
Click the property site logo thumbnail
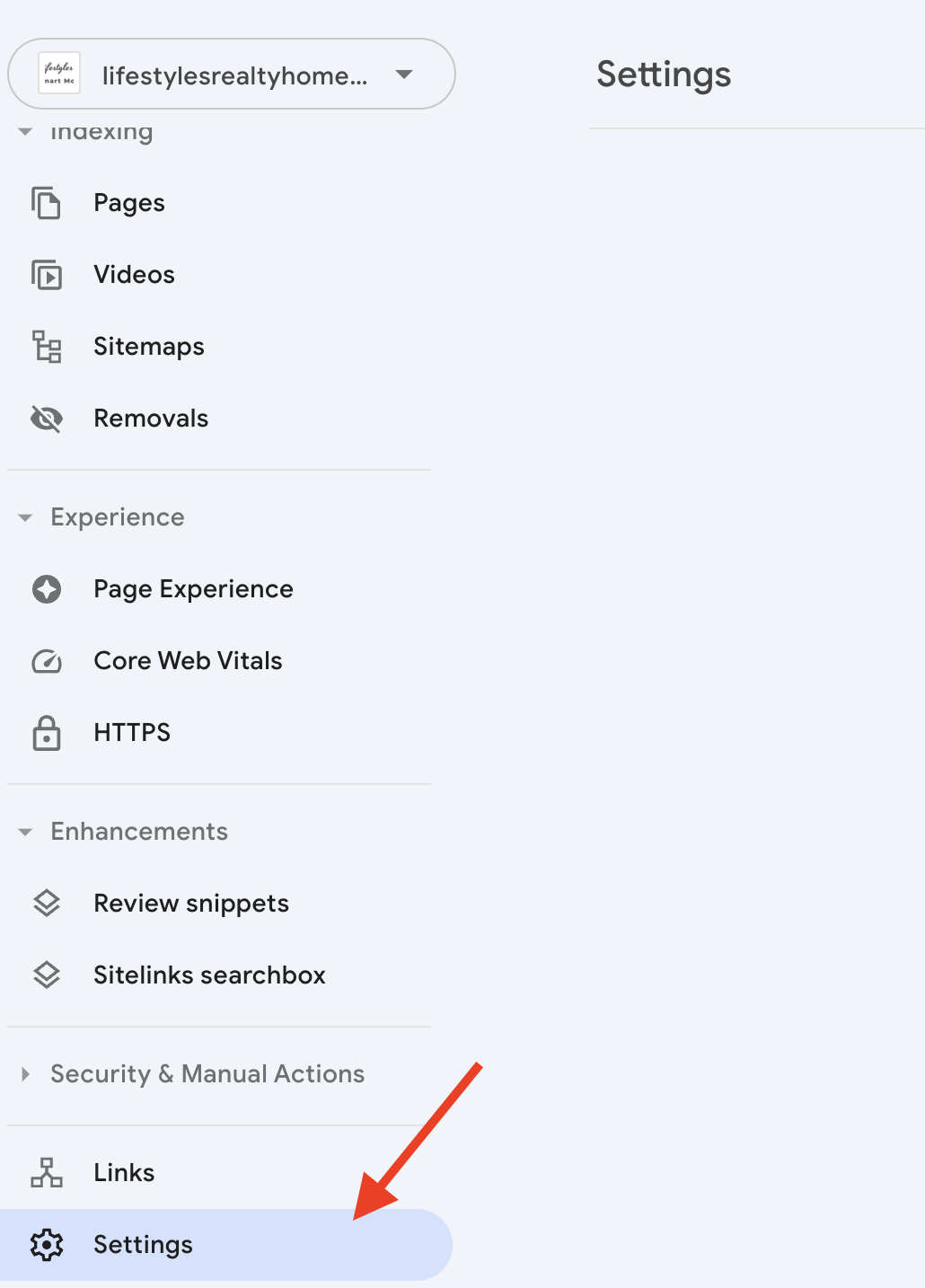point(59,74)
